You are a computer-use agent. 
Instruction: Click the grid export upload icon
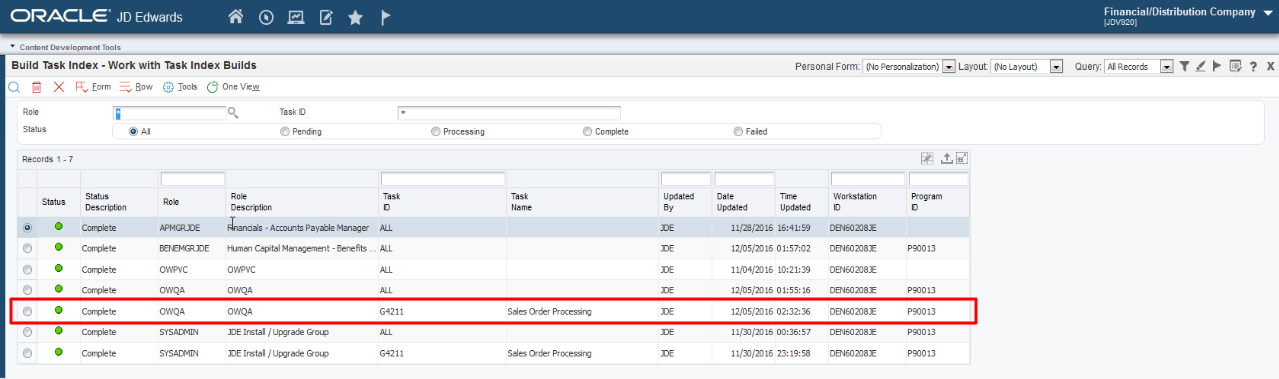(x=946, y=158)
